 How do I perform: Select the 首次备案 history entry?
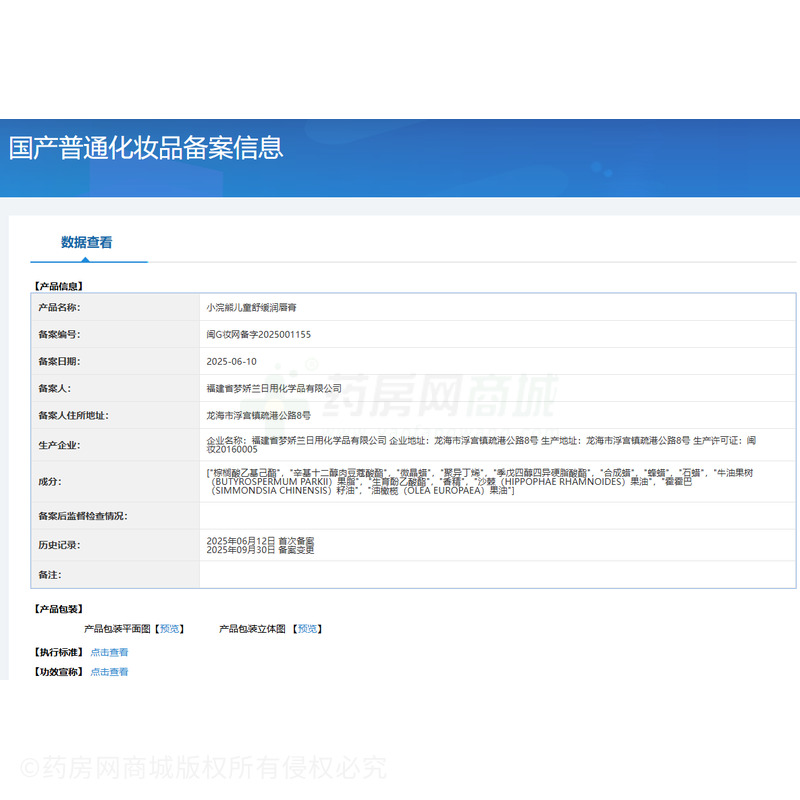tap(267, 540)
